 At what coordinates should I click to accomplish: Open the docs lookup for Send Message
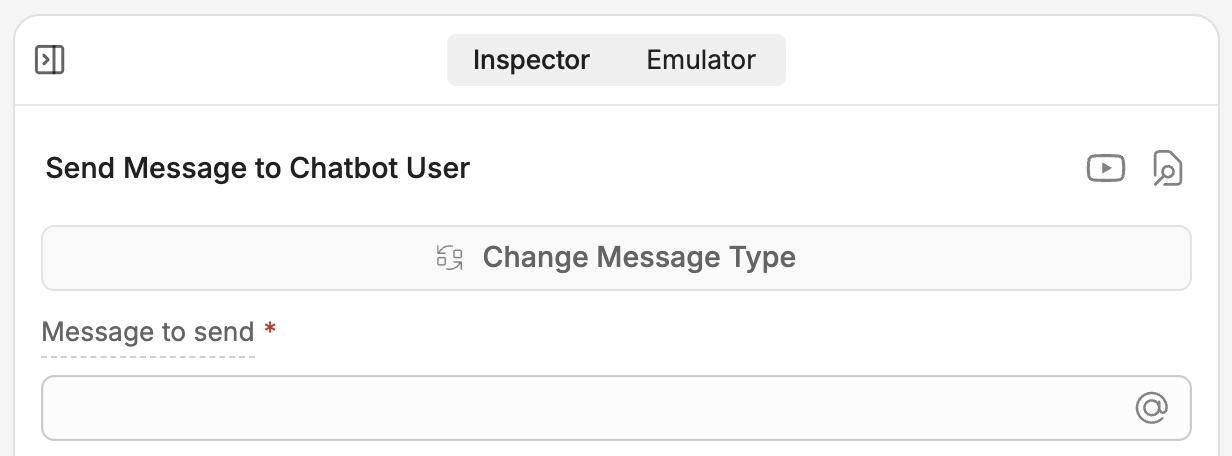tap(1167, 168)
